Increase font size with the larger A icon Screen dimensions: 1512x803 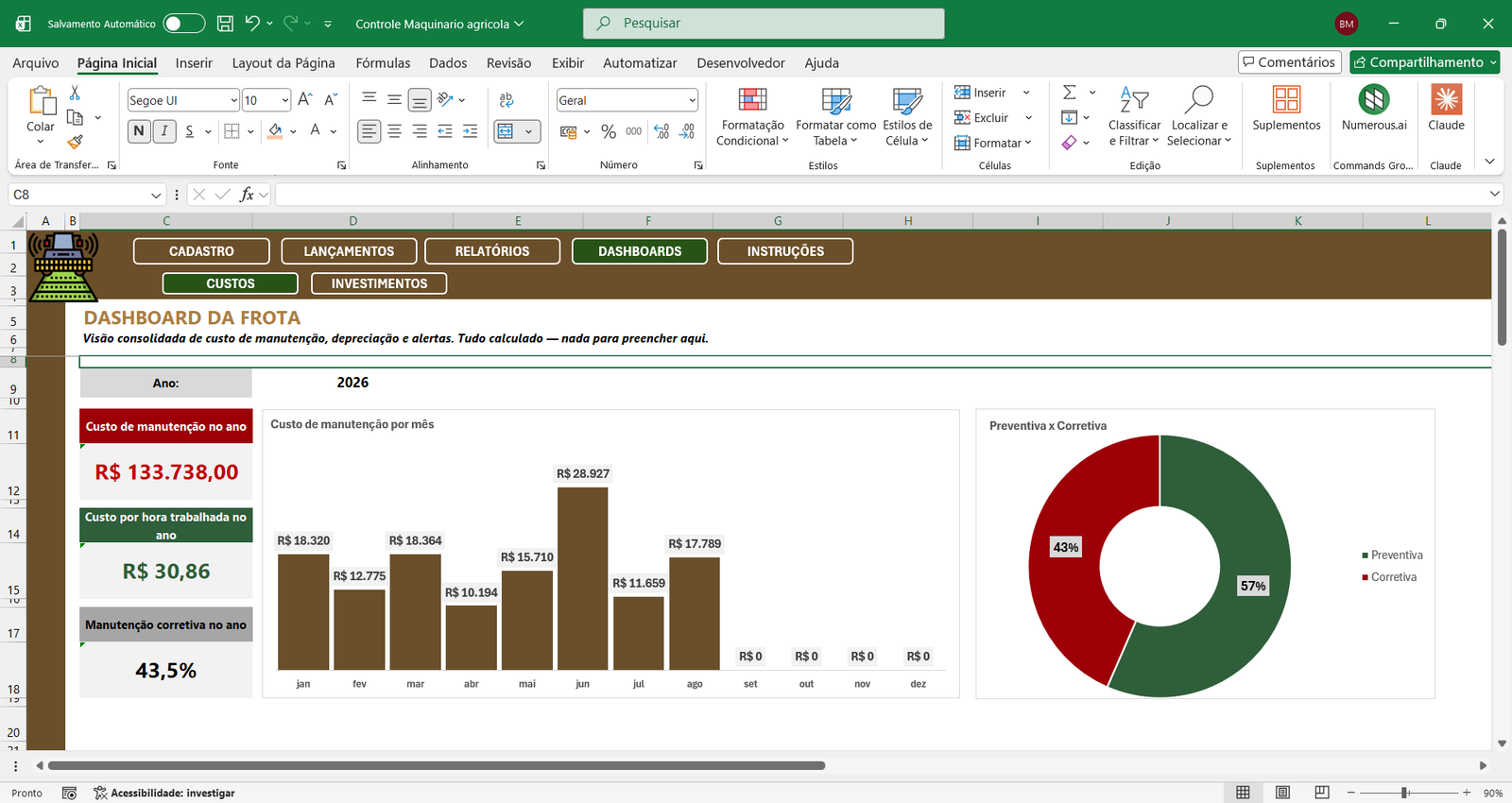click(x=305, y=99)
